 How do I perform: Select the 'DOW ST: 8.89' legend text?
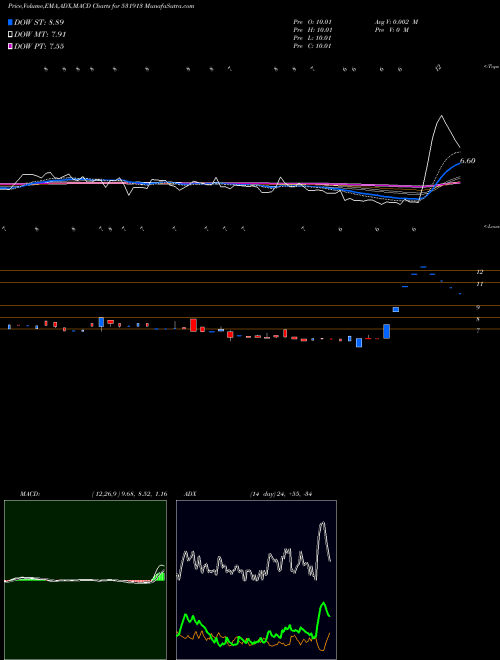(x=39, y=22)
